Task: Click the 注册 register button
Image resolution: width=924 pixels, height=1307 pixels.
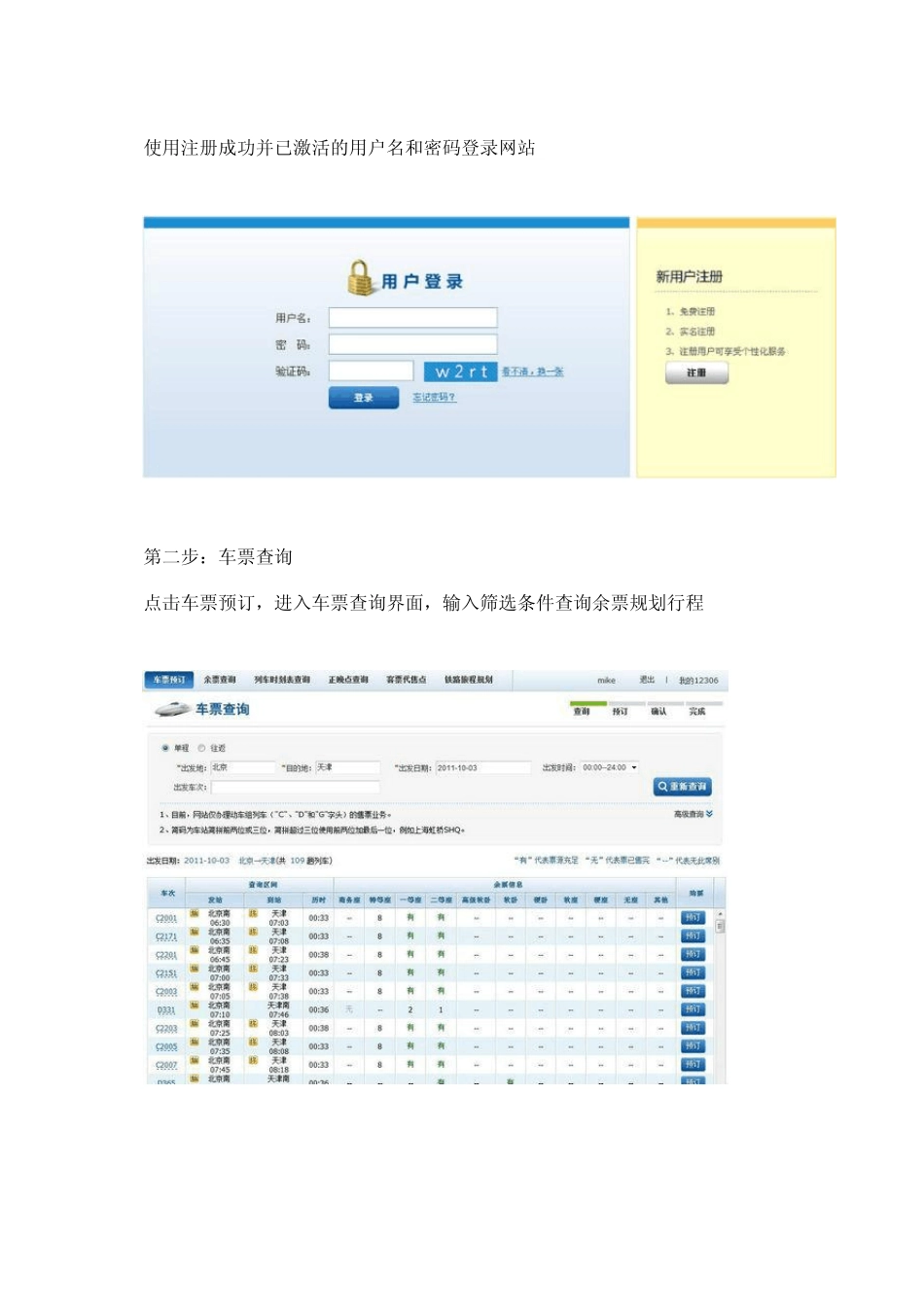Action: point(696,372)
